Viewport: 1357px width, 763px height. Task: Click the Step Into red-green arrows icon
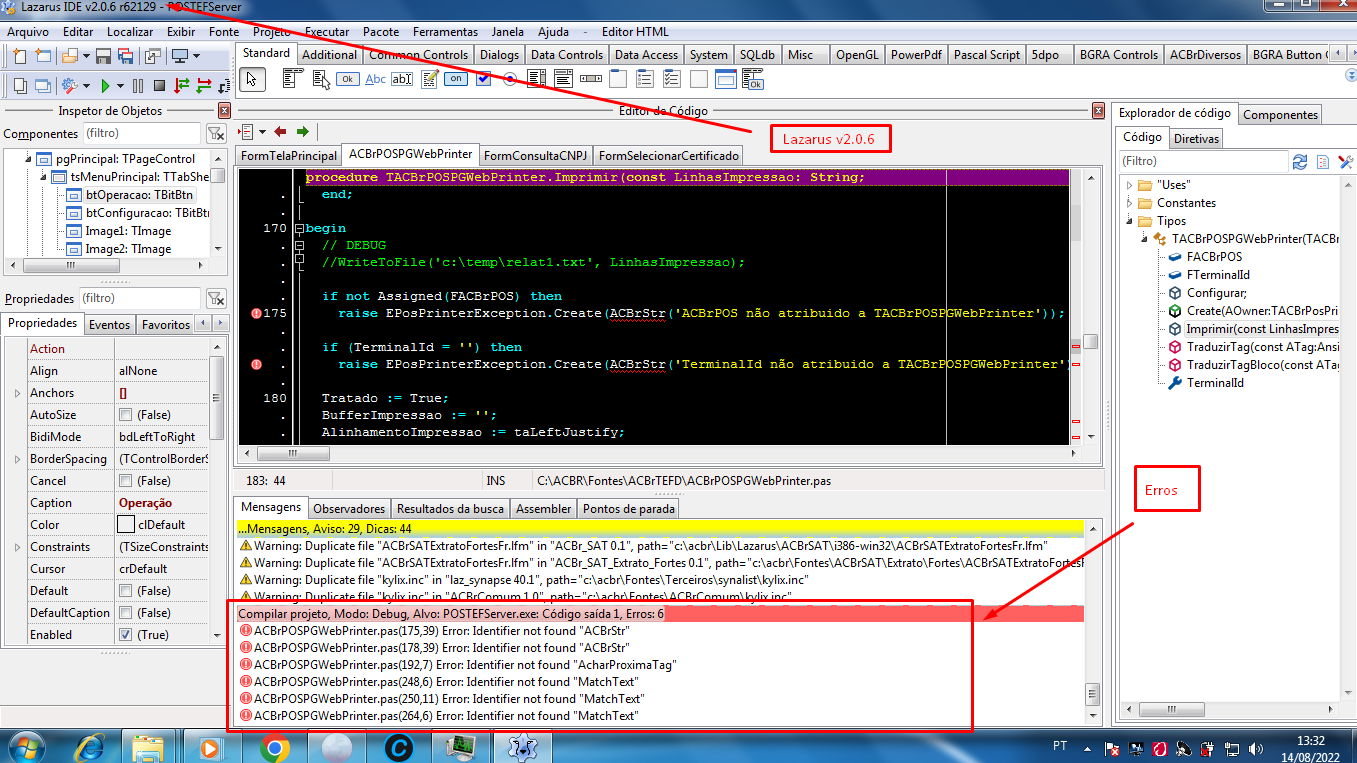(x=181, y=86)
